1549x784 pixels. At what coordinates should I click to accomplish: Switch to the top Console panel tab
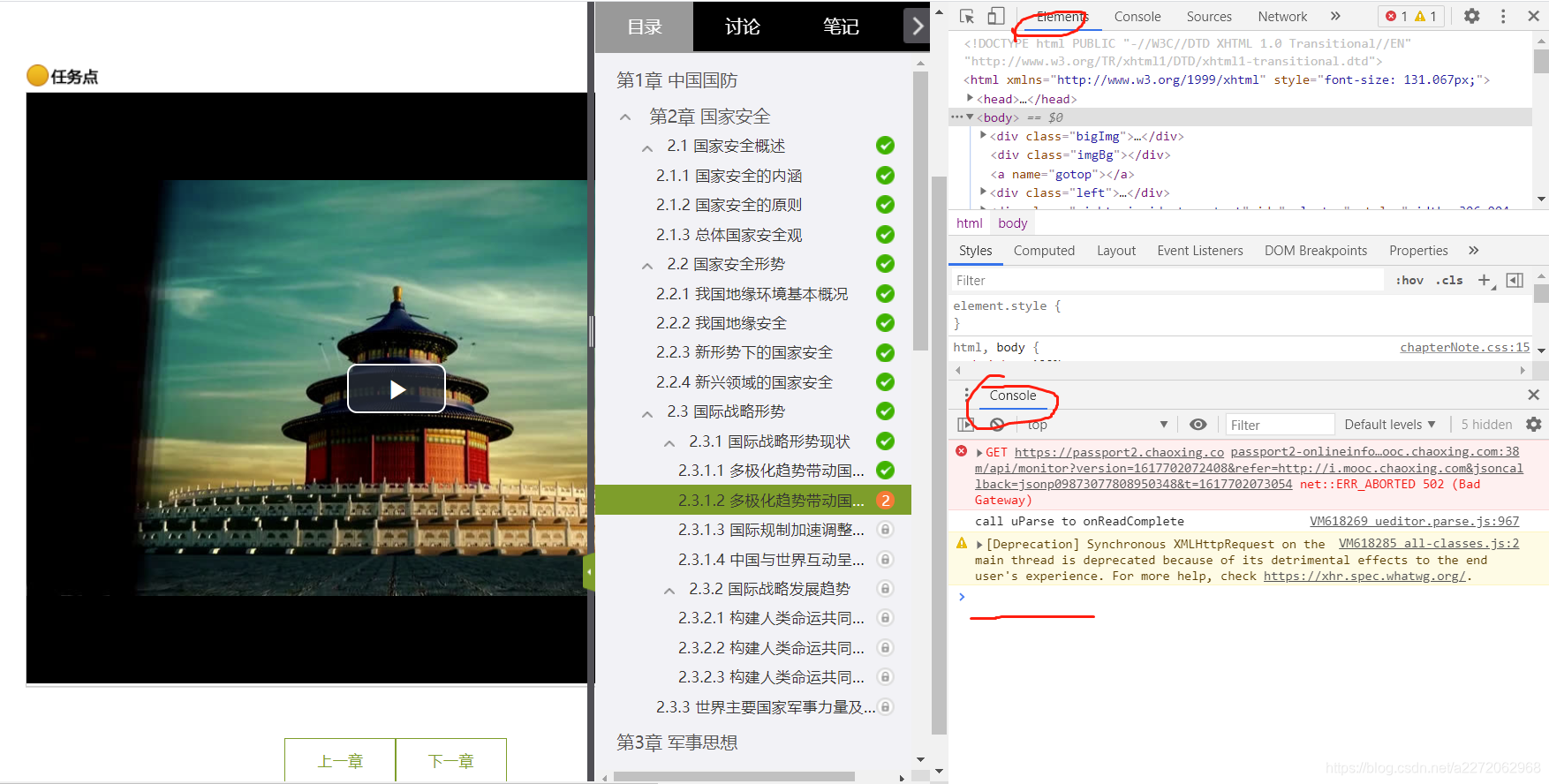coord(1137,17)
